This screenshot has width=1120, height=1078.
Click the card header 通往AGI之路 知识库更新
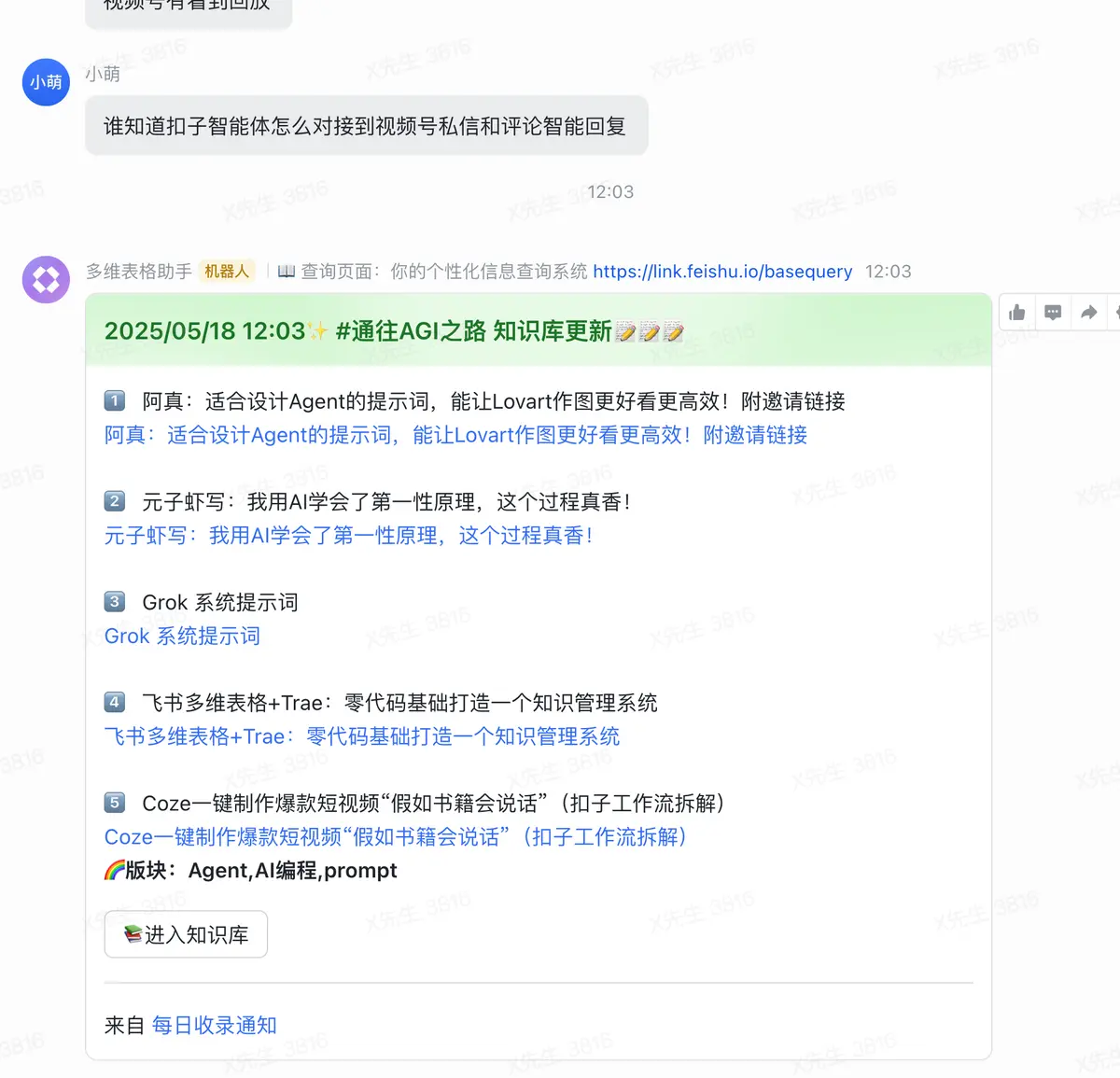[538, 330]
